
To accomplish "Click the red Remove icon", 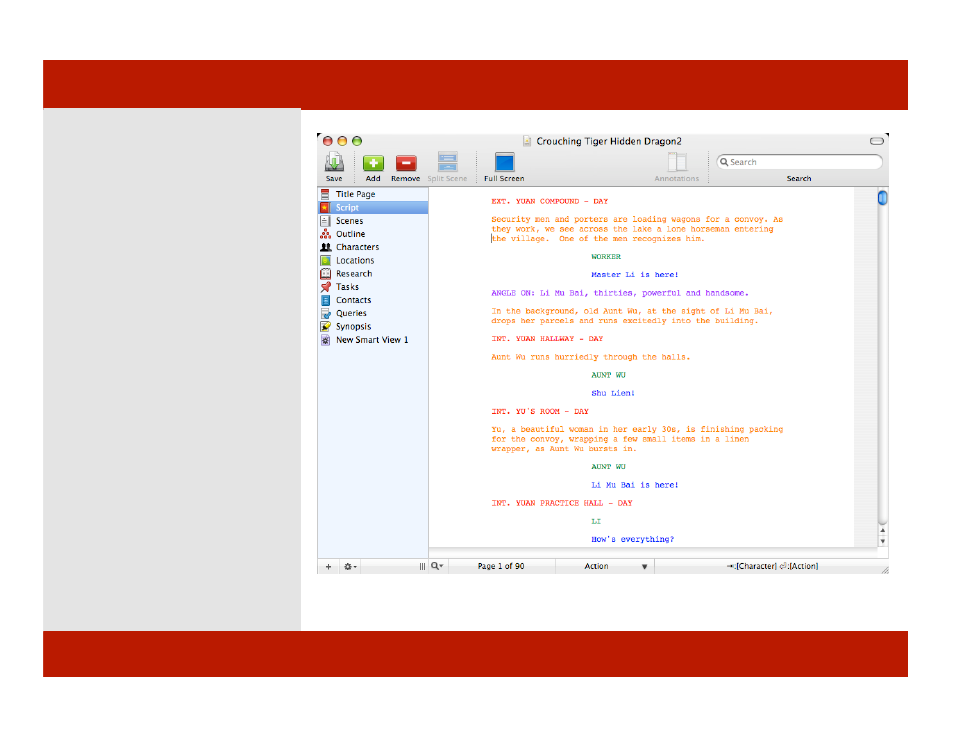I will point(406,163).
